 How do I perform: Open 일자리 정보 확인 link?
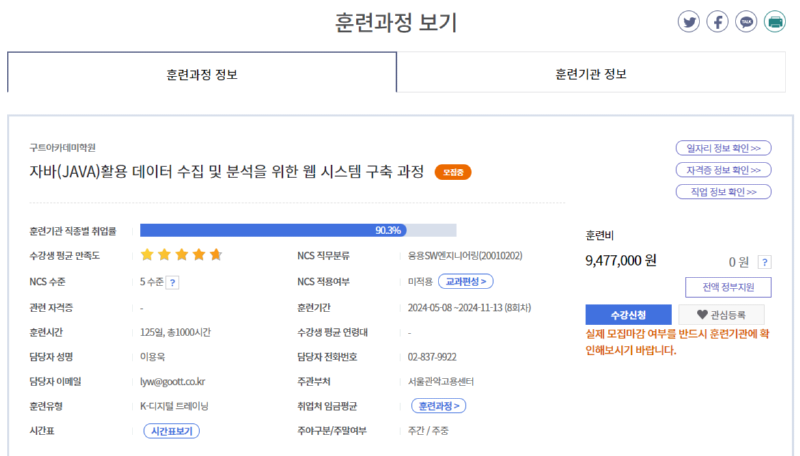tap(723, 148)
